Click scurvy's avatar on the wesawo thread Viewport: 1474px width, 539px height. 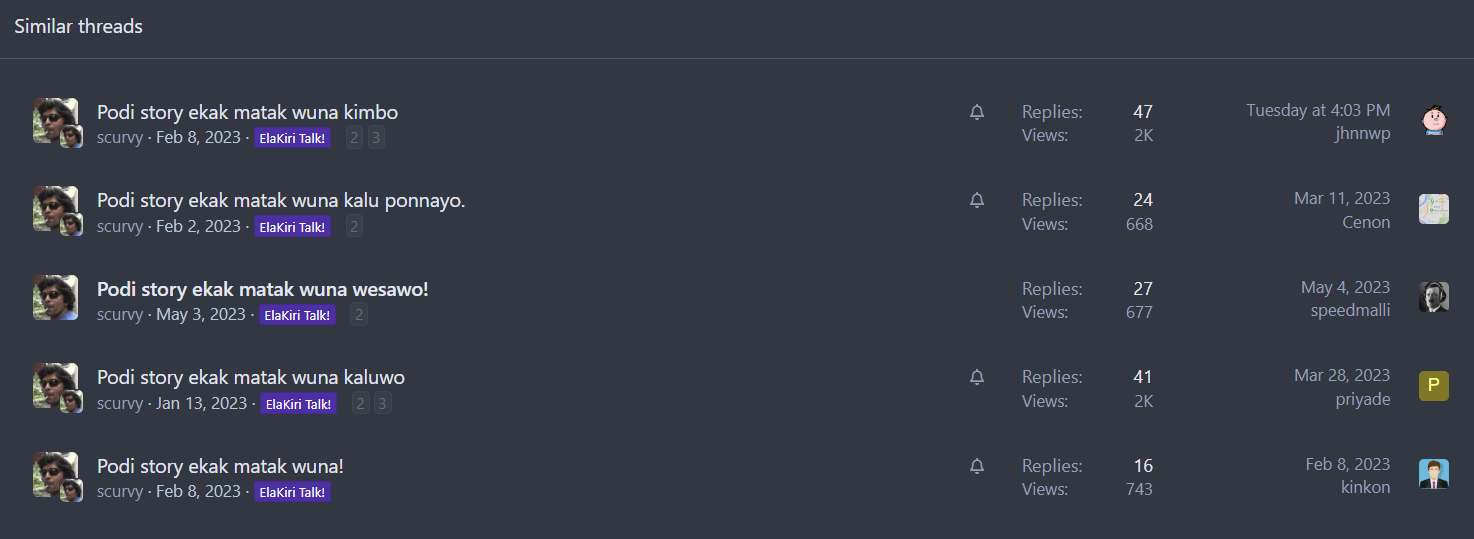[x=56, y=298]
